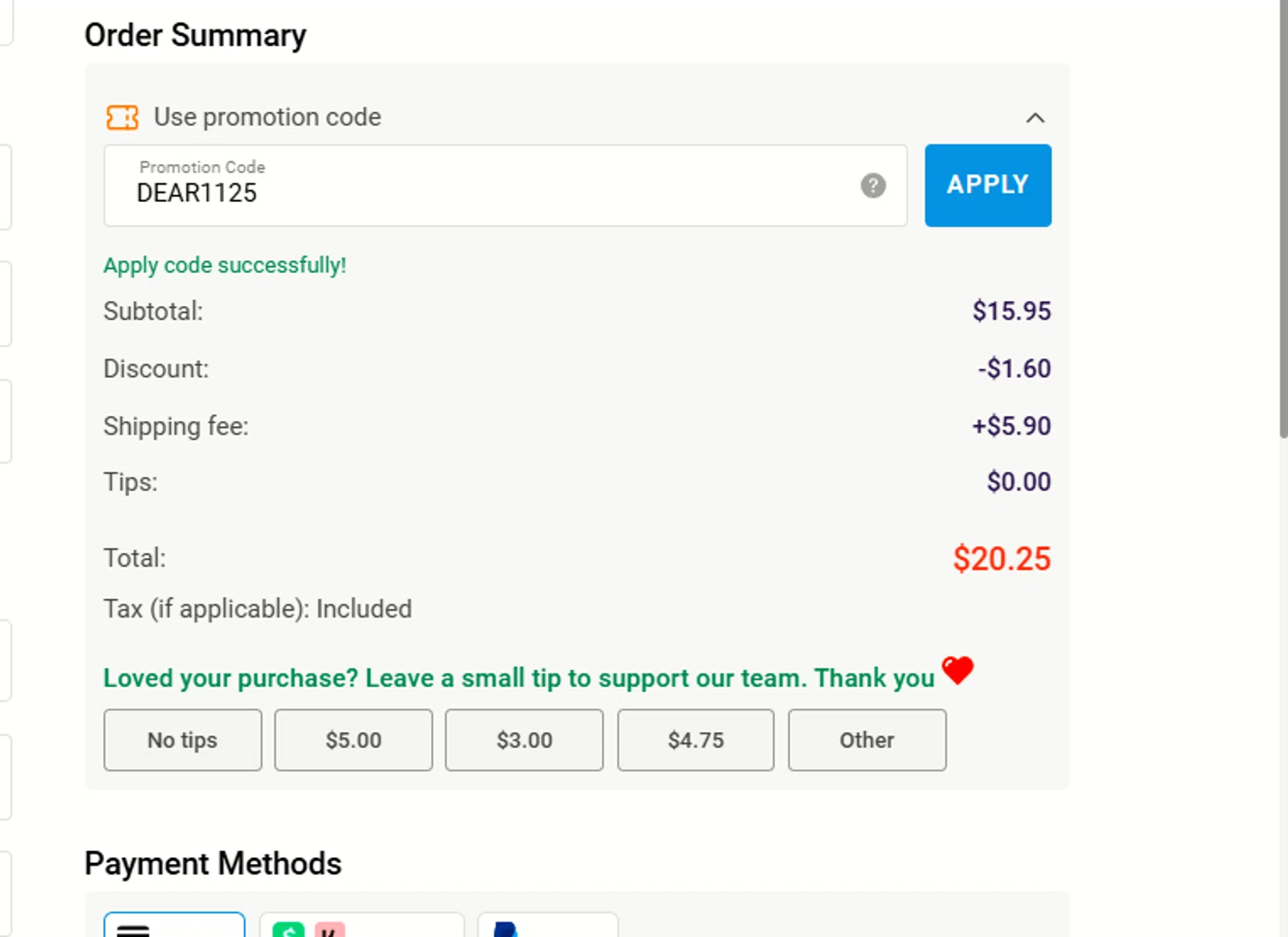Screen dimensions: 1288x937
Task: Choose the $5.00 tip amount
Action: point(353,739)
